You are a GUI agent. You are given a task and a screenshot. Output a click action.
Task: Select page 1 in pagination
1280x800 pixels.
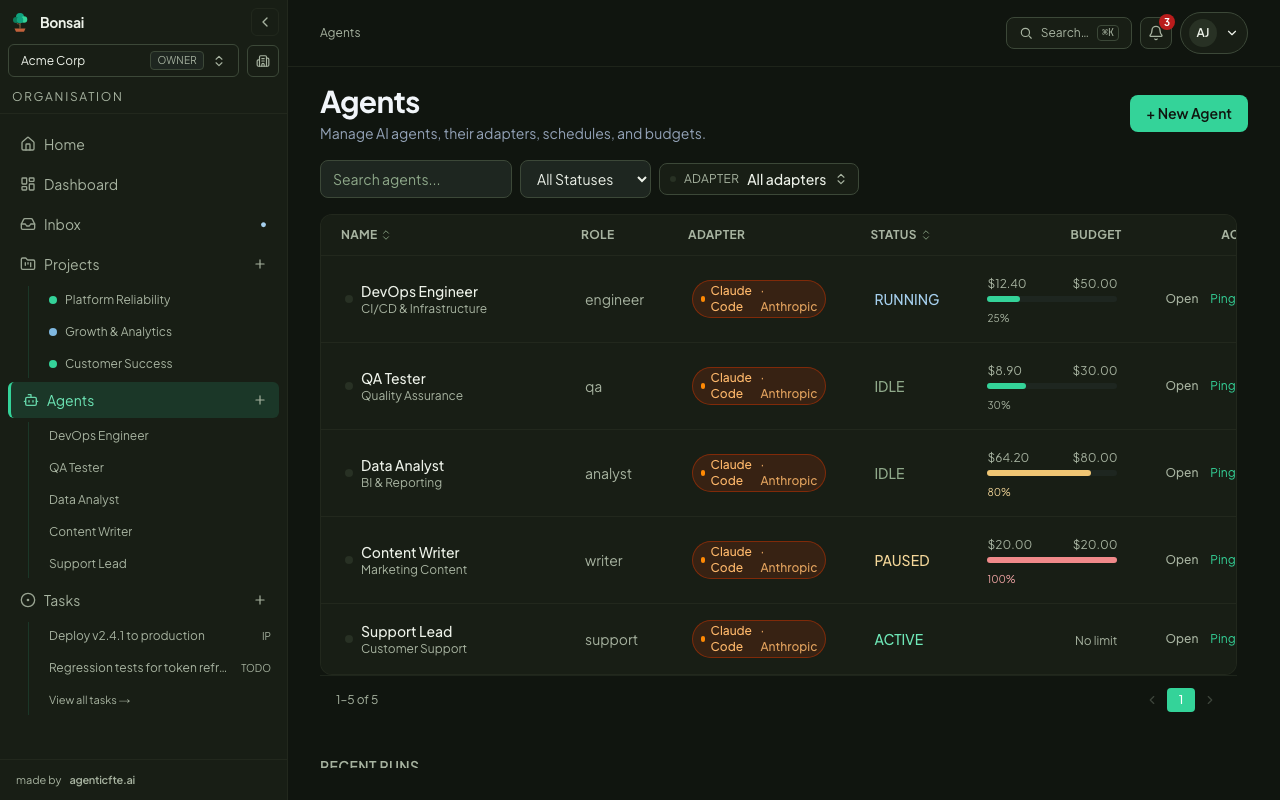pyautogui.click(x=1181, y=700)
